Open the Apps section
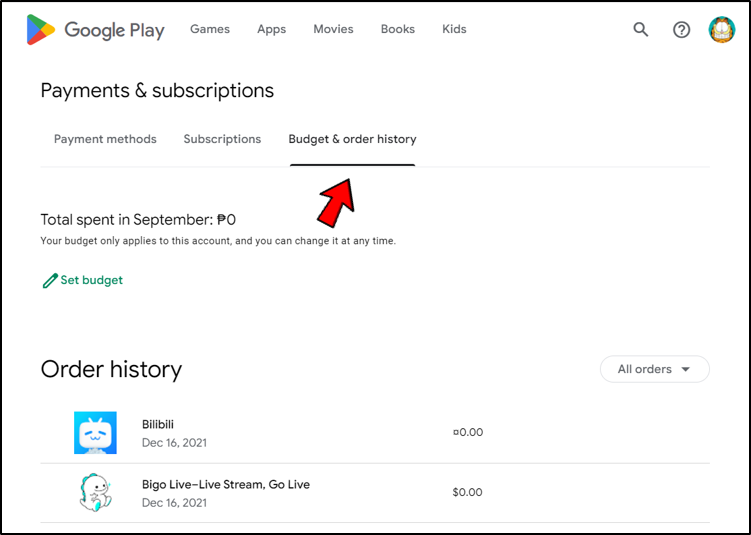Image resolution: width=751 pixels, height=535 pixels. click(x=271, y=29)
